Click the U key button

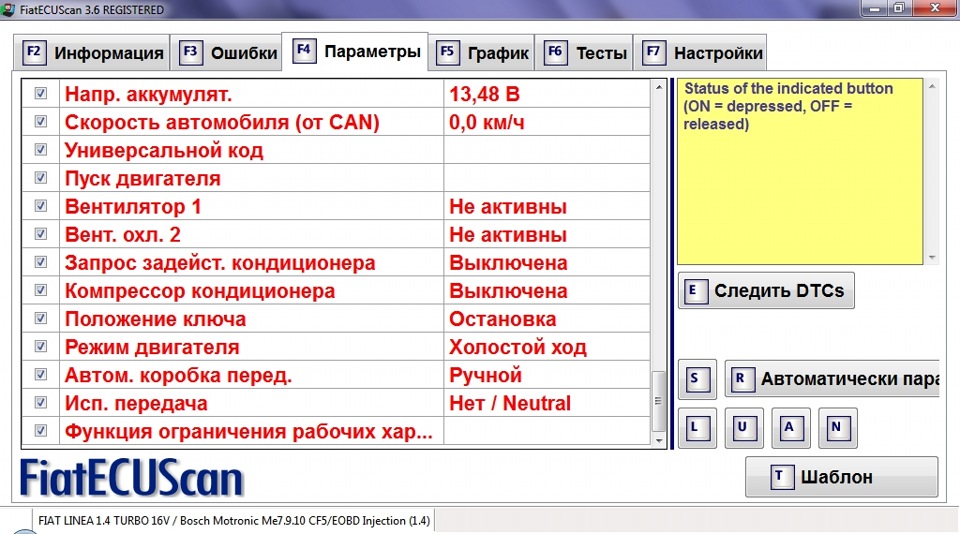744,427
